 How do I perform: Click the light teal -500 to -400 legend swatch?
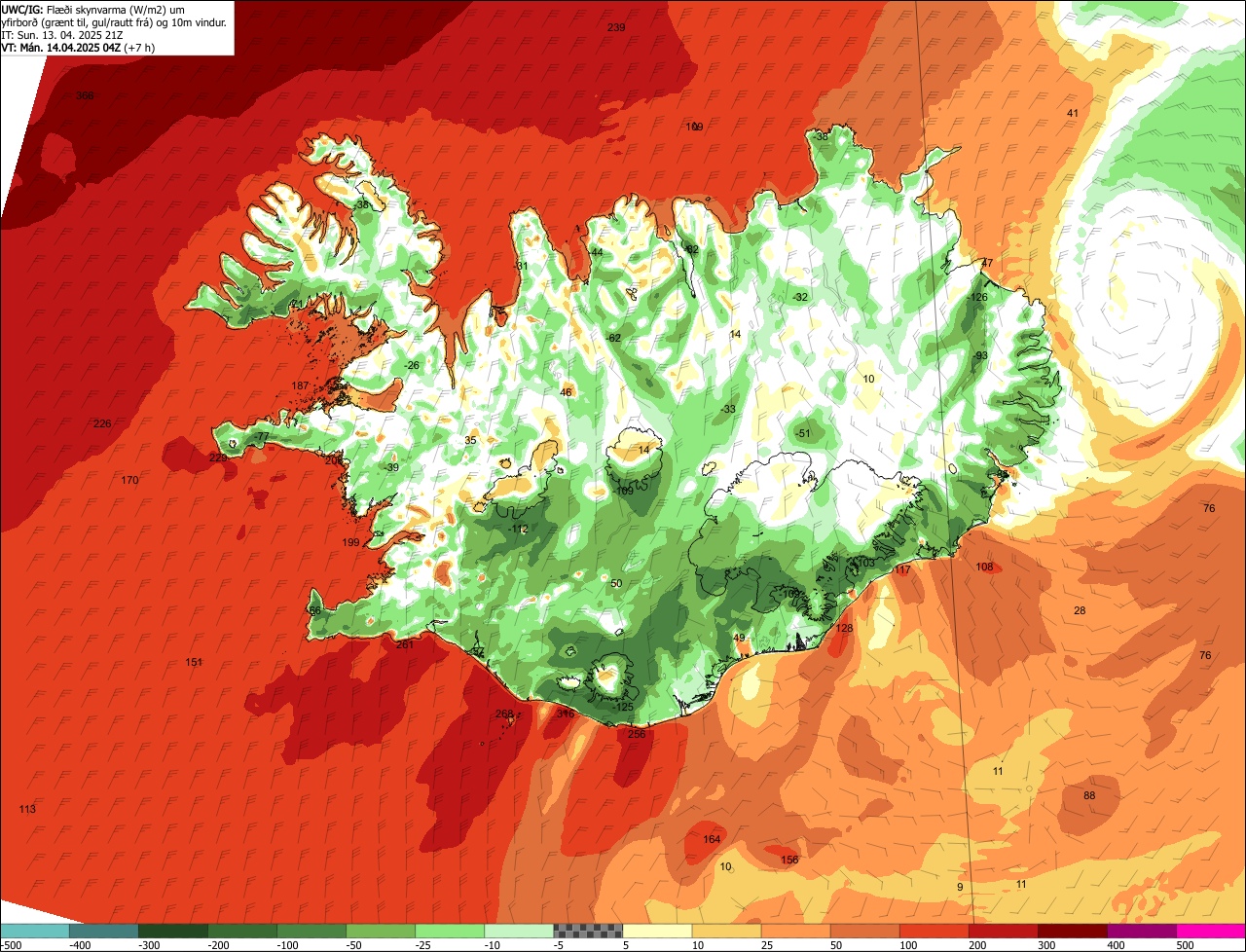point(35,931)
